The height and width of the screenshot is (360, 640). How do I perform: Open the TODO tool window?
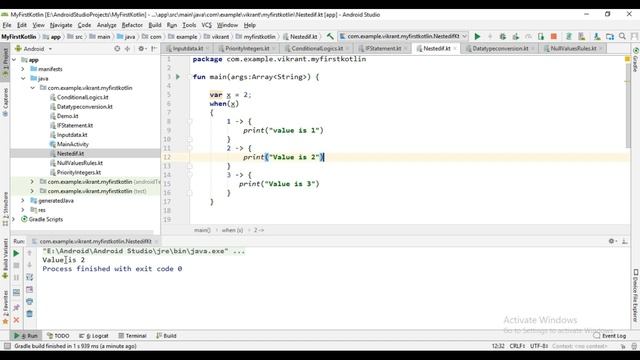pos(58,336)
